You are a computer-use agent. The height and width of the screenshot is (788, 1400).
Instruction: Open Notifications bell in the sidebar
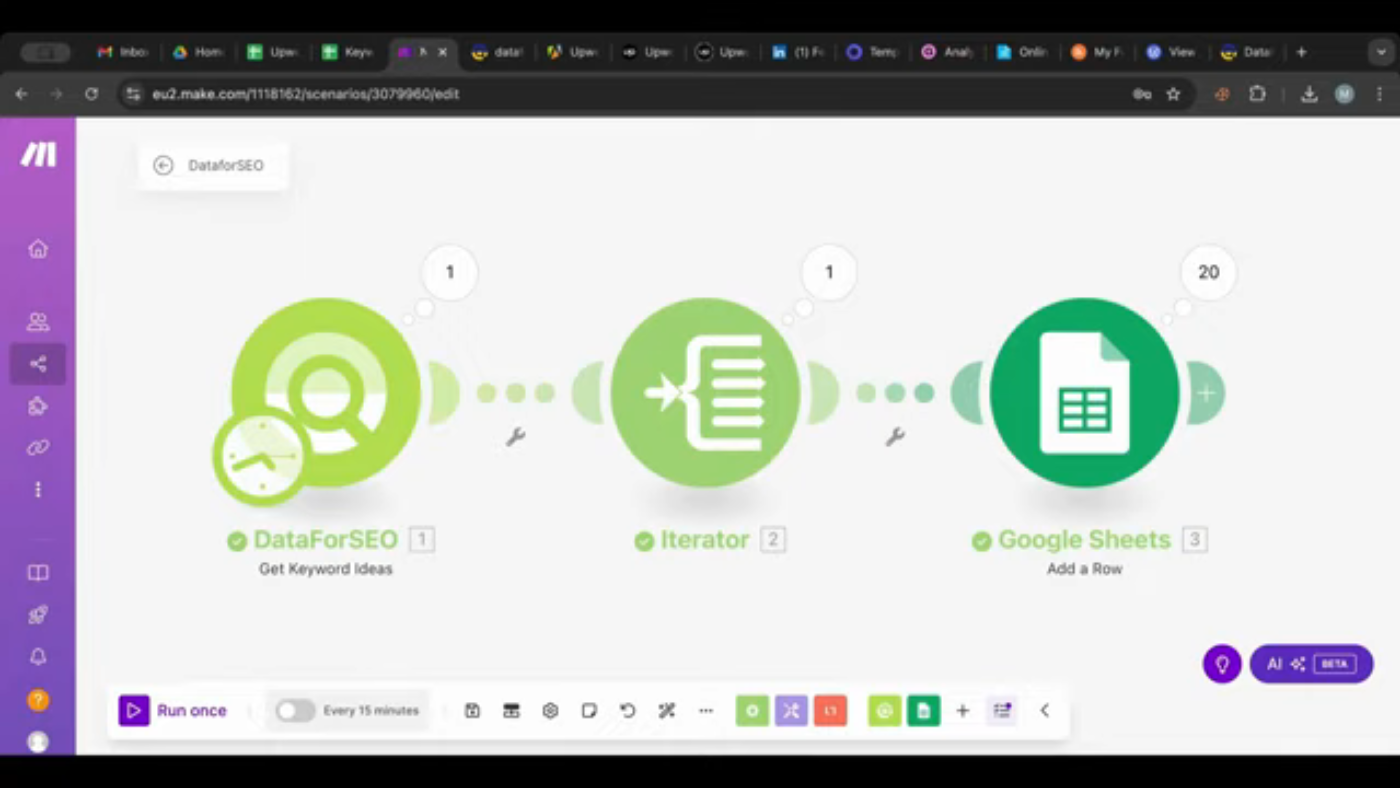38,657
